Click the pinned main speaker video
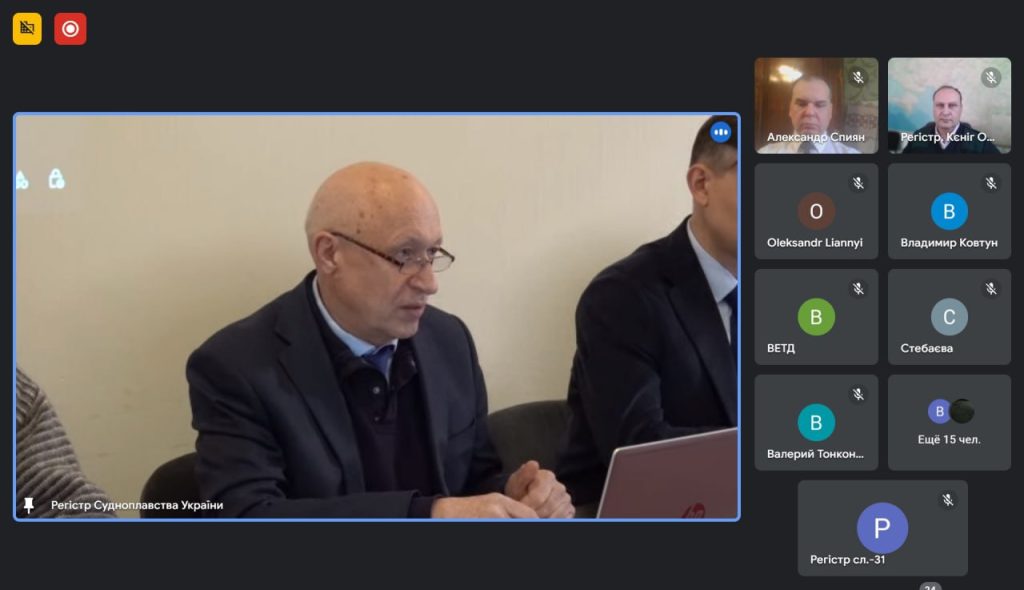Viewport: 1024px width, 590px height. pos(377,317)
